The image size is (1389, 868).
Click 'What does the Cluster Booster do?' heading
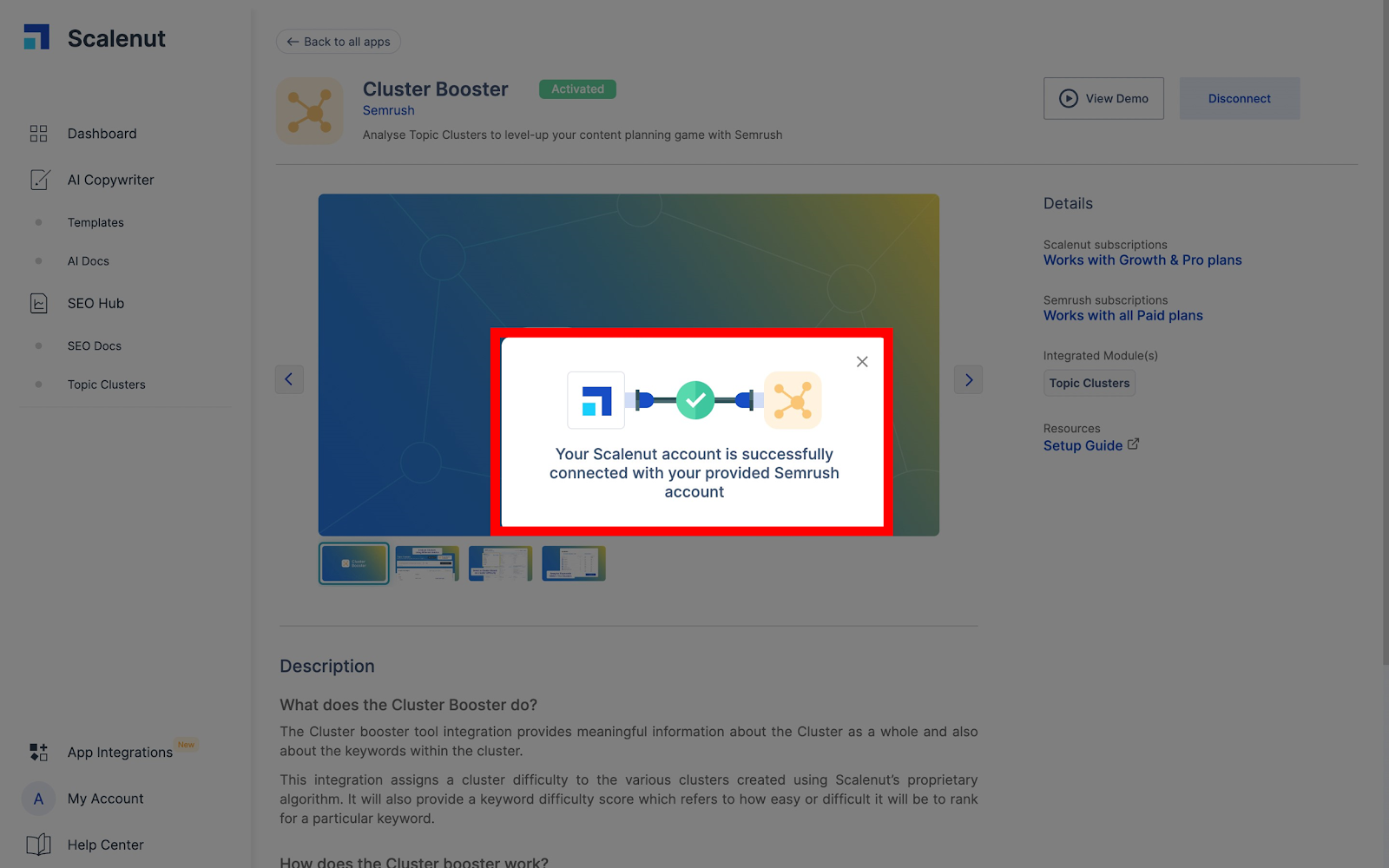point(408,705)
